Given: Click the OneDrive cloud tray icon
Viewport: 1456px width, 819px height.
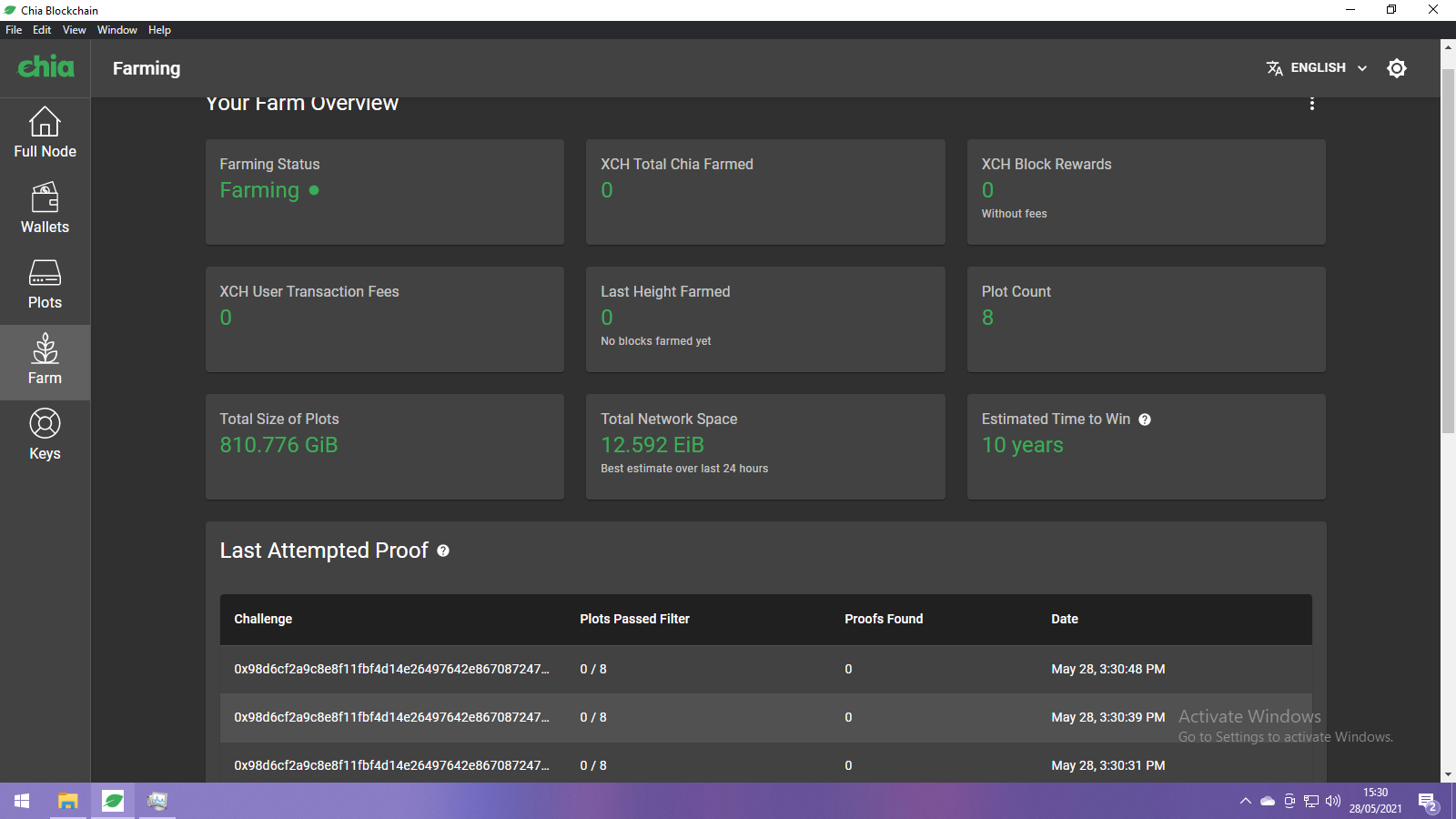Looking at the screenshot, I should 1268,801.
